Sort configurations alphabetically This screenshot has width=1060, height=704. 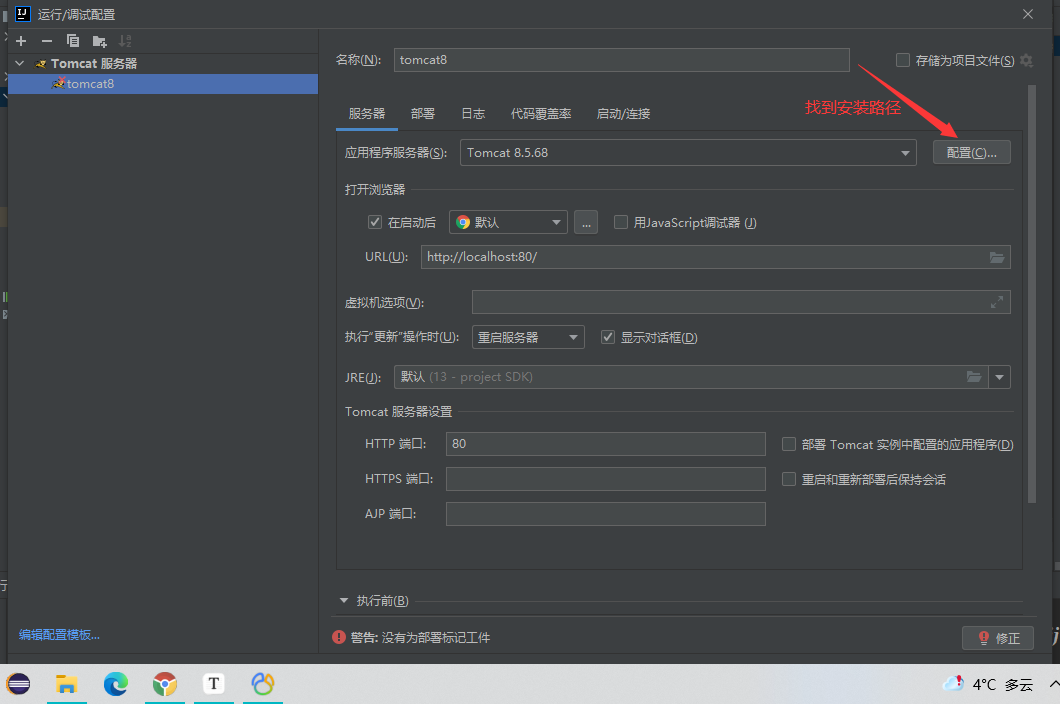click(x=125, y=41)
